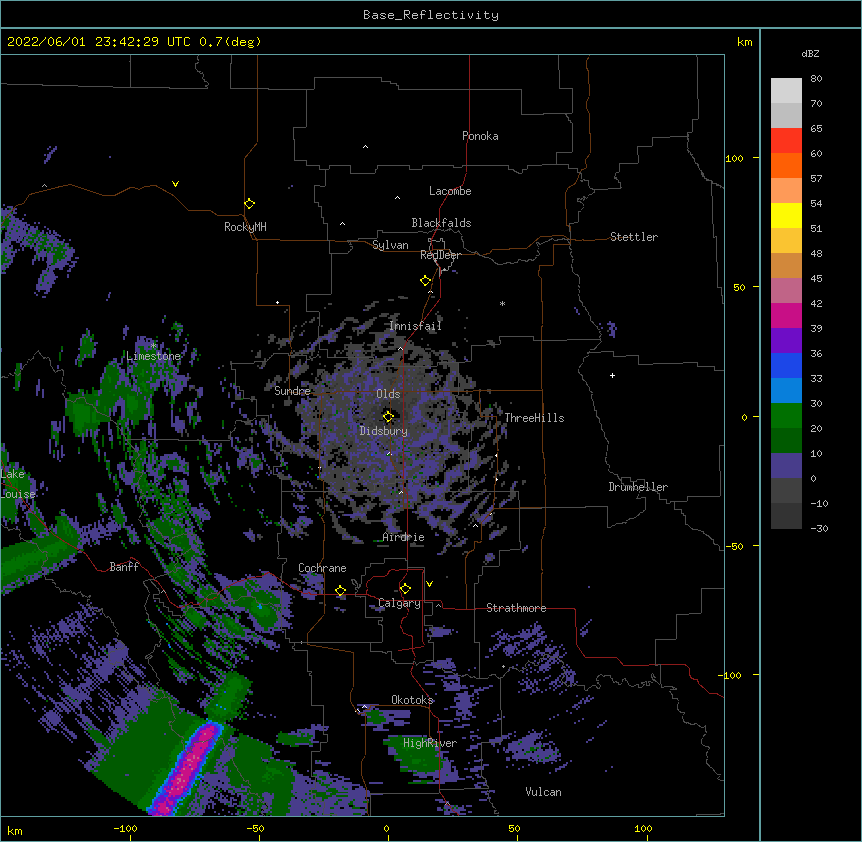Click the yellow radar site marker near Didsbury

click(388, 416)
